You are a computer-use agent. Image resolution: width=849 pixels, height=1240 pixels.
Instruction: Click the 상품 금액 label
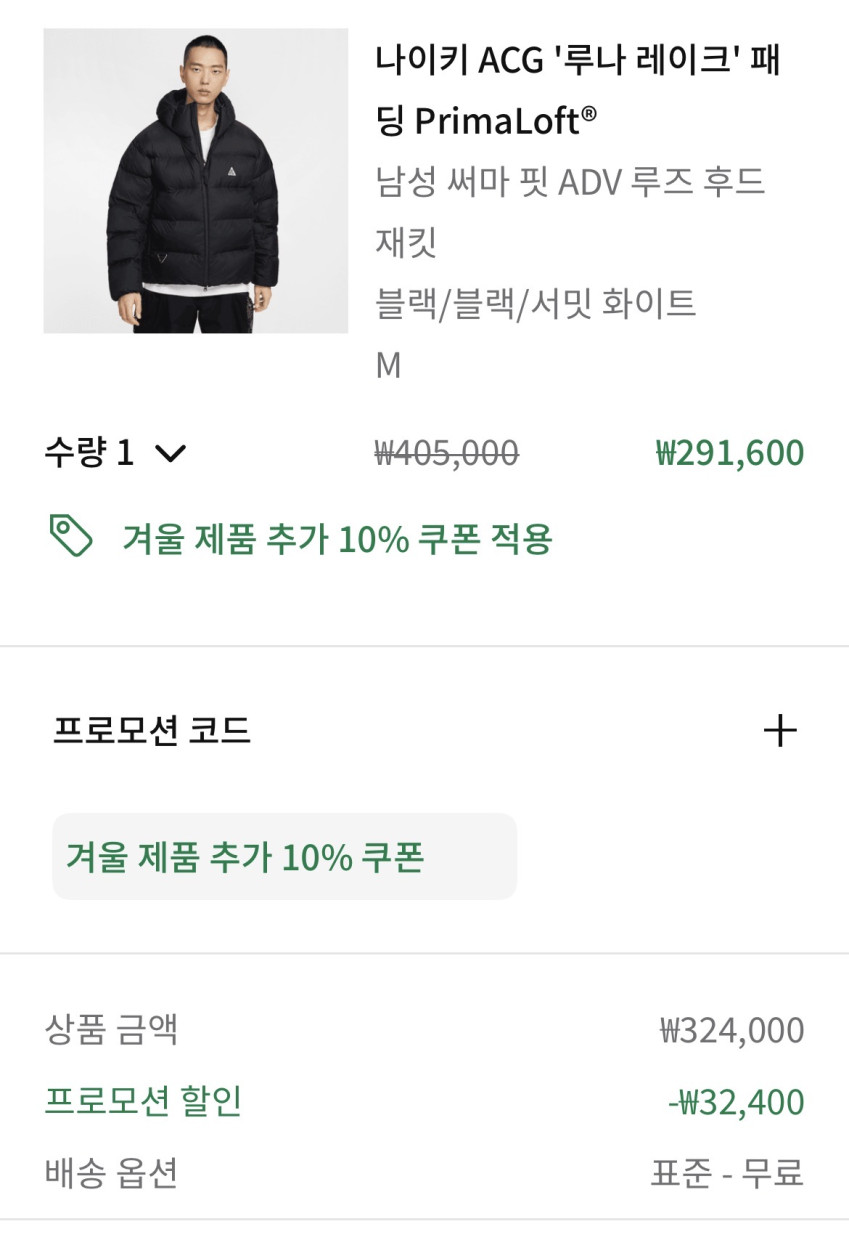tap(111, 1029)
